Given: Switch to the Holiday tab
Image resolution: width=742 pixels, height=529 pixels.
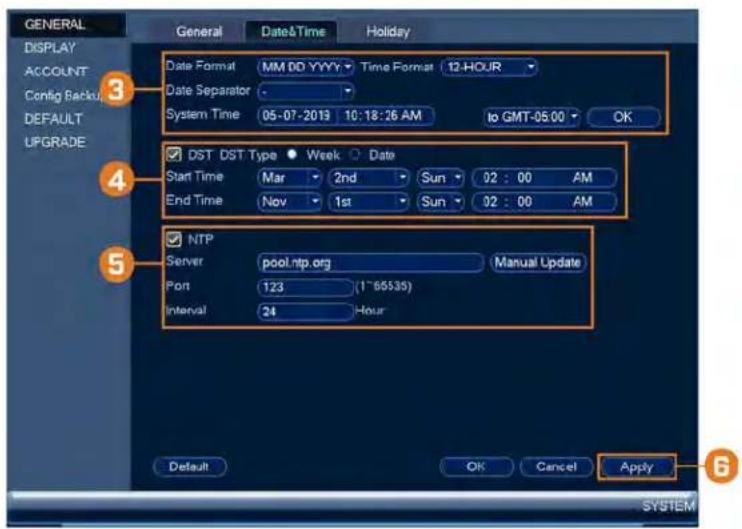Looking at the screenshot, I should (388, 32).
